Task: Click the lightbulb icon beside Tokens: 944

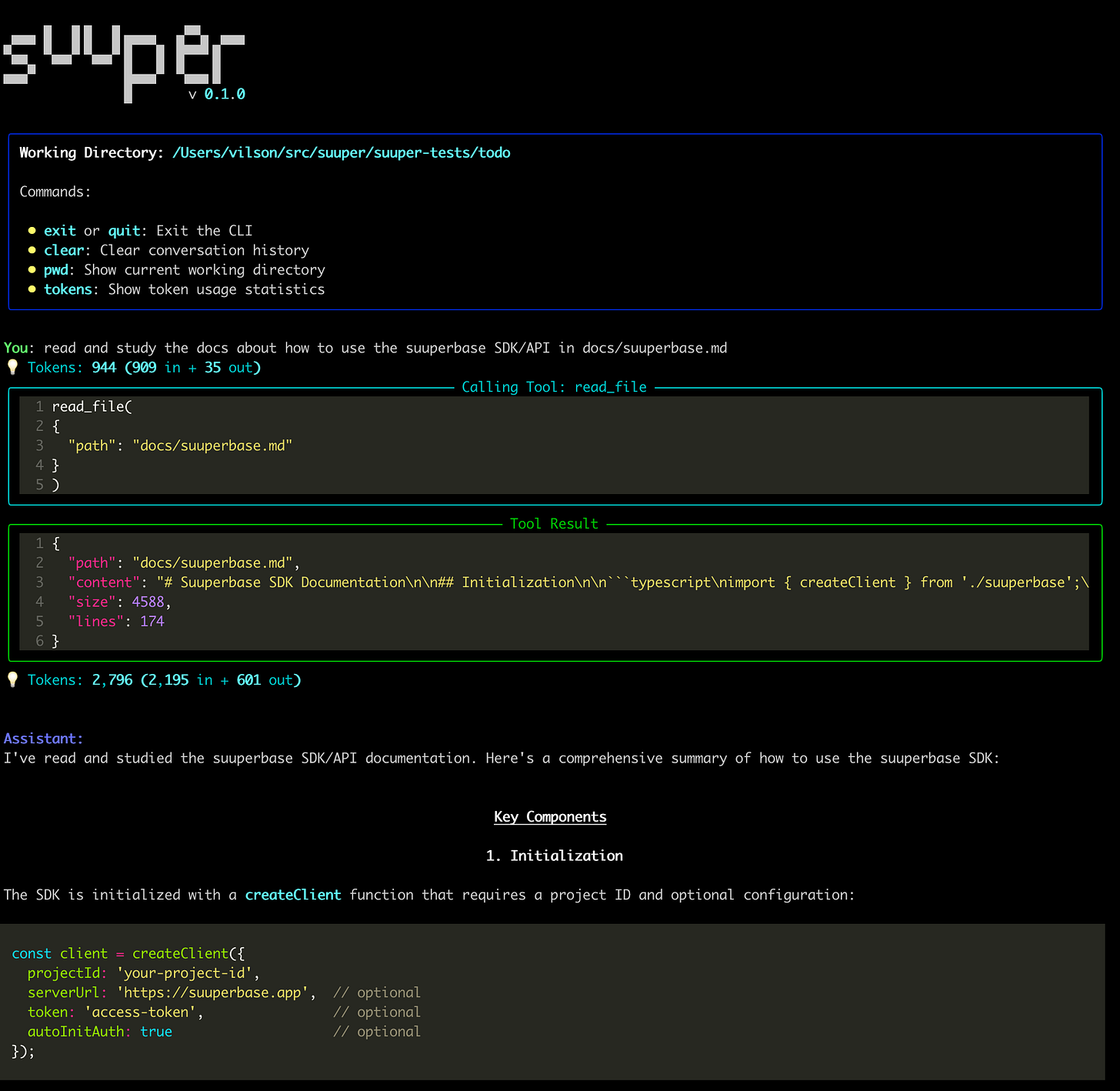Action: 12,368
